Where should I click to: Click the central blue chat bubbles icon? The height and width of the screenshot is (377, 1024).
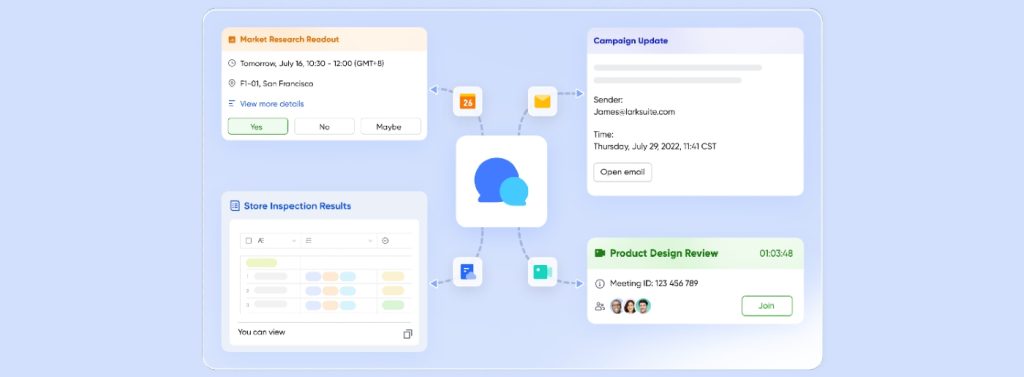pos(501,181)
